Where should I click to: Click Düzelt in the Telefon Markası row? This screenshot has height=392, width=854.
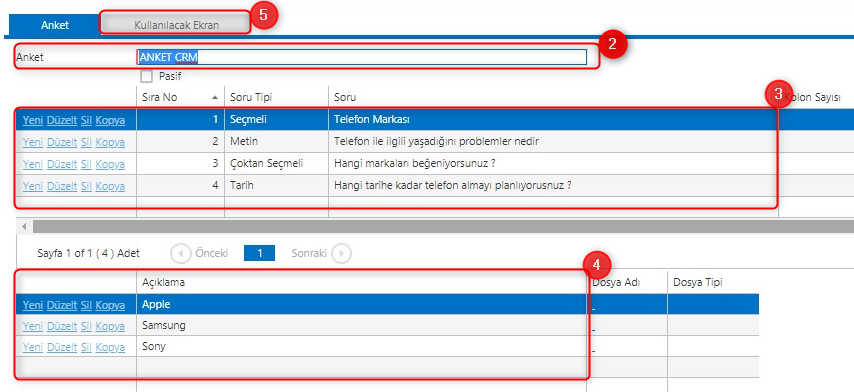[62, 120]
